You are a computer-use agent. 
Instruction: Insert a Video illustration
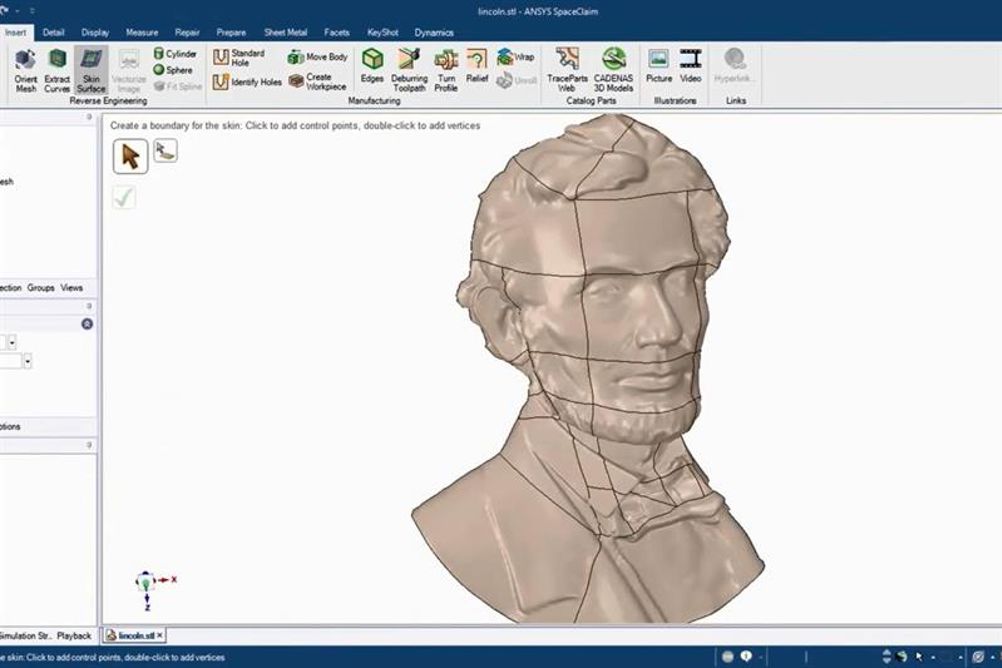pyautogui.click(x=690, y=66)
